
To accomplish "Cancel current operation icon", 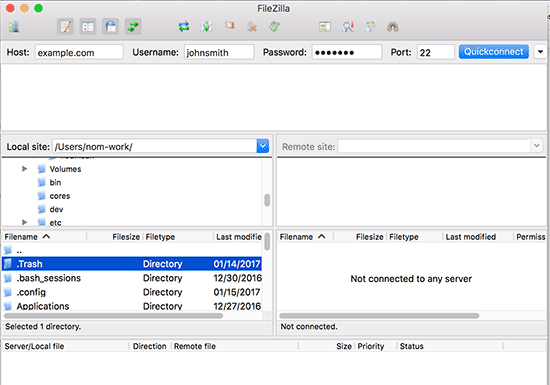I will click(229, 26).
